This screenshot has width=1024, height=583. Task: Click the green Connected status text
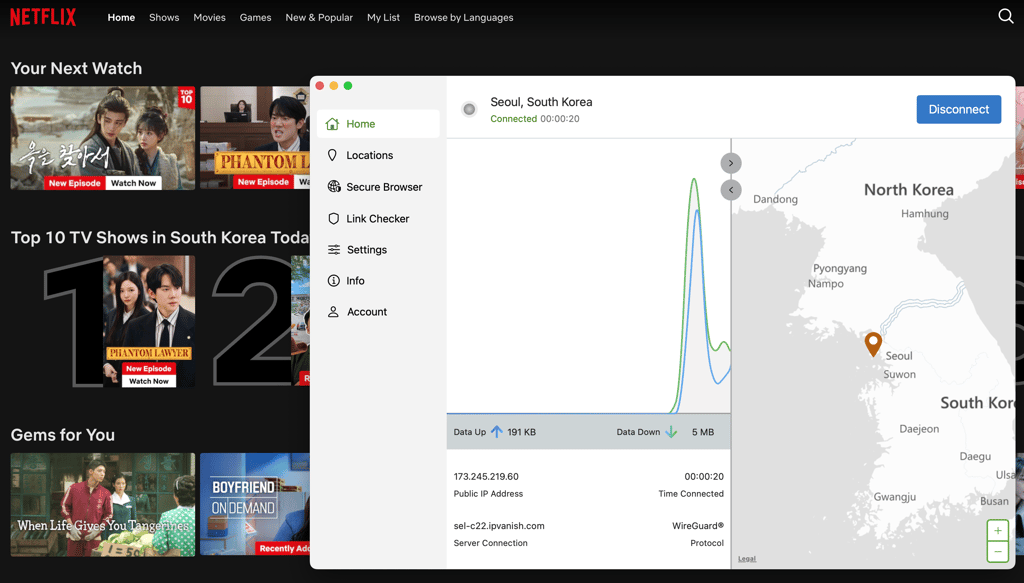pos(513,119)
